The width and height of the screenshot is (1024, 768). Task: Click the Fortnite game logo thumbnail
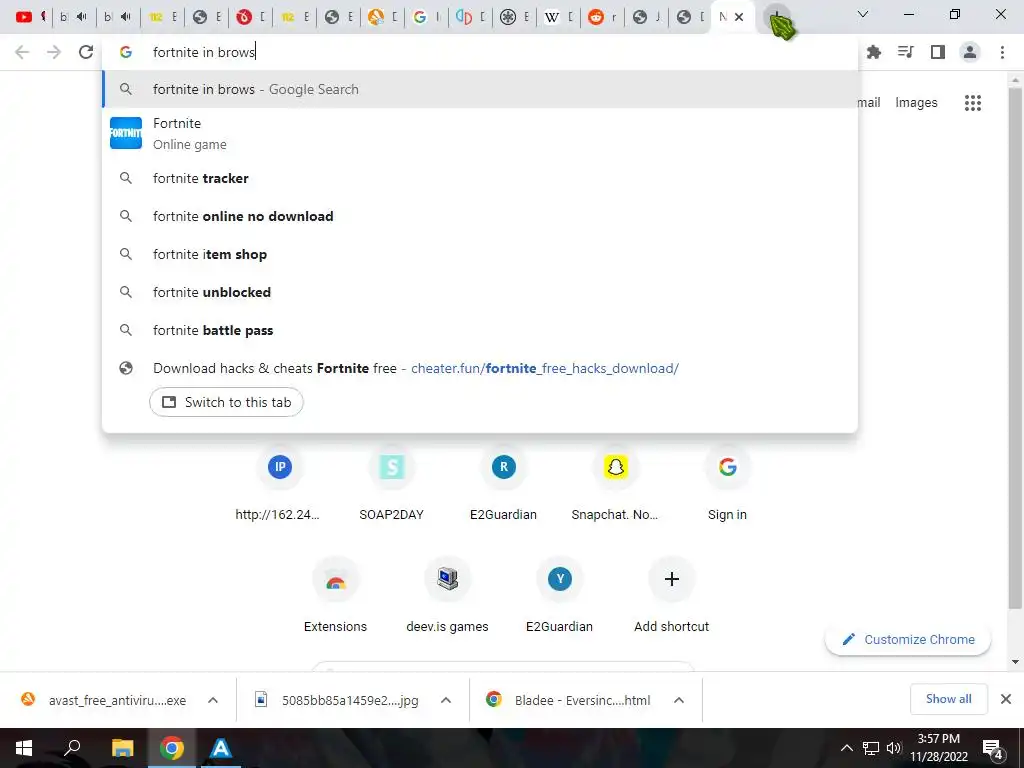(126, 133)
